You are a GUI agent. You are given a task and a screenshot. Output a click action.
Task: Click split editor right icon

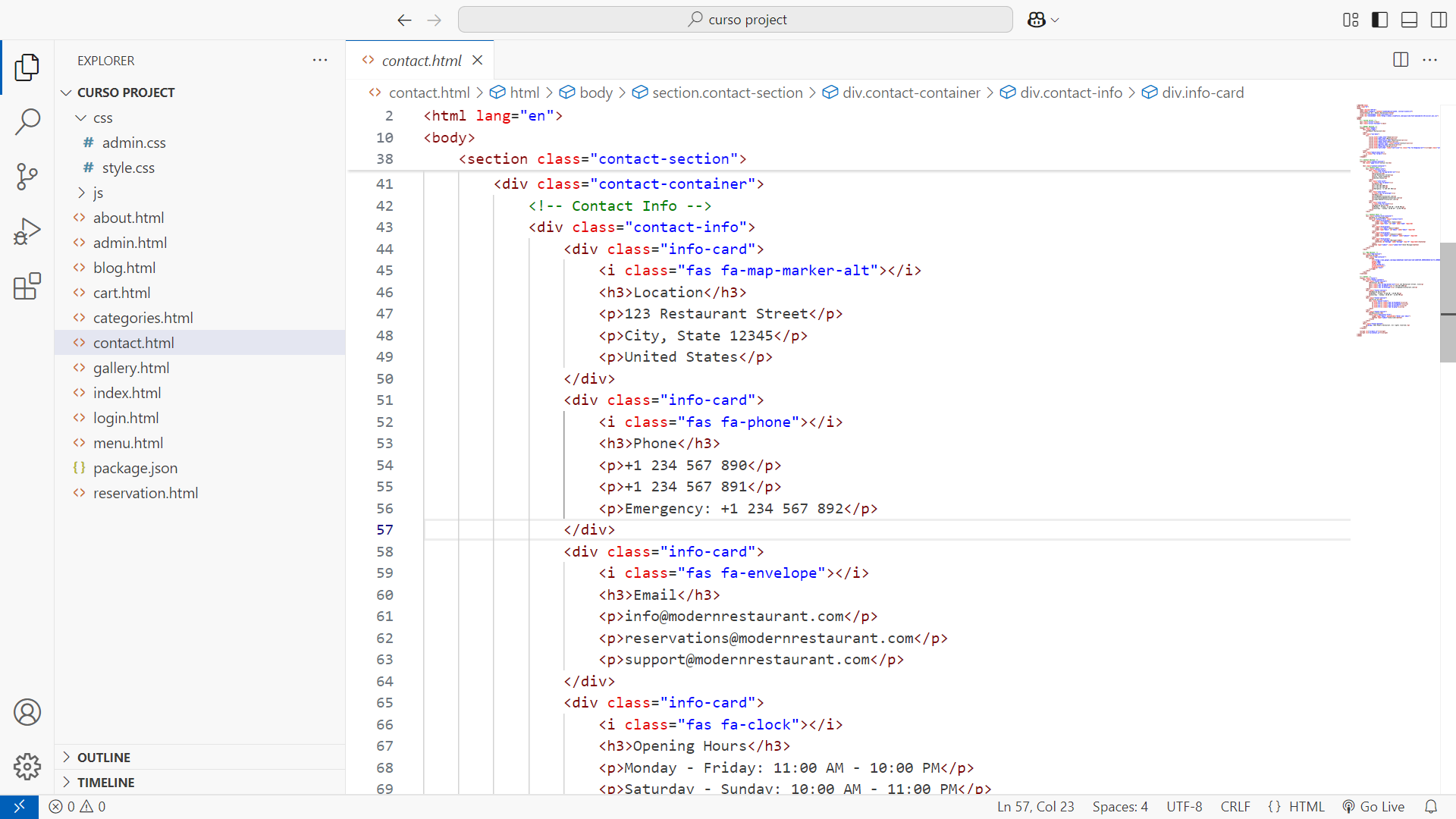pyautogui.click(x=1401, y=60)
